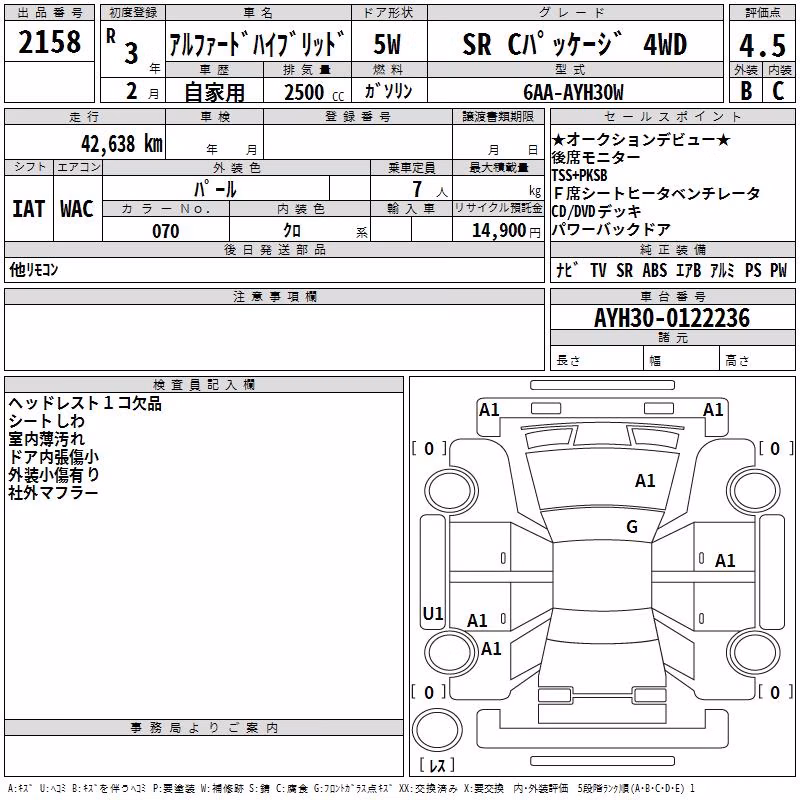Screen dimensions: 800x800
Task: Click the A1 mark on the hood
Action: (x=645, y=480)
